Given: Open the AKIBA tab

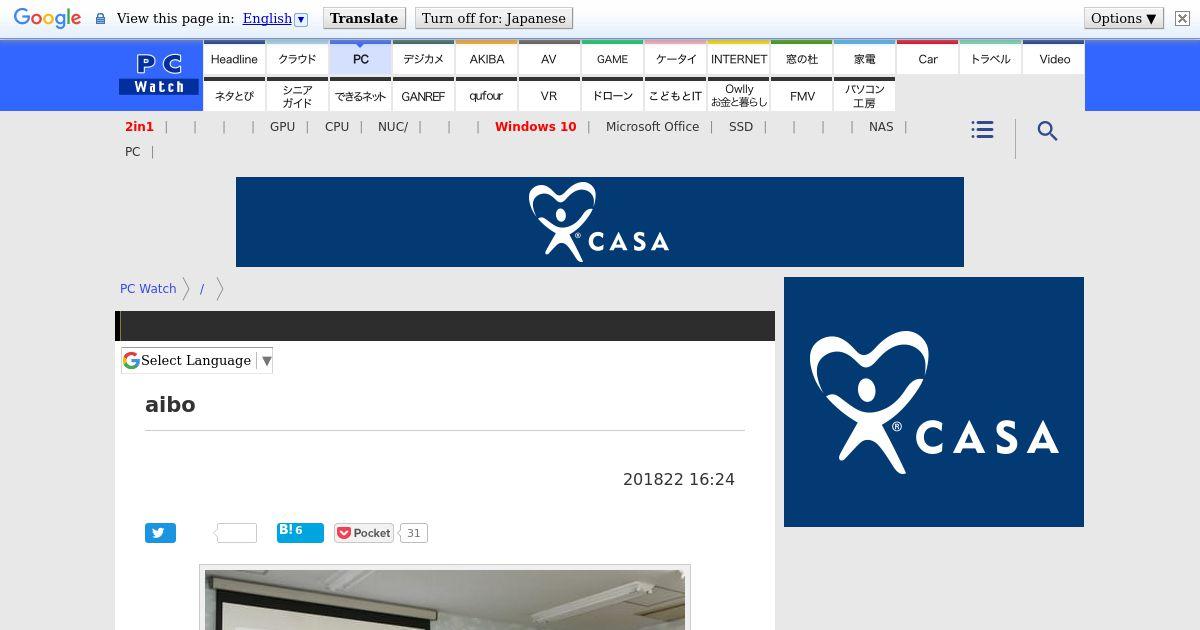Looking at the screenshot, I should [x=486, y=58].
